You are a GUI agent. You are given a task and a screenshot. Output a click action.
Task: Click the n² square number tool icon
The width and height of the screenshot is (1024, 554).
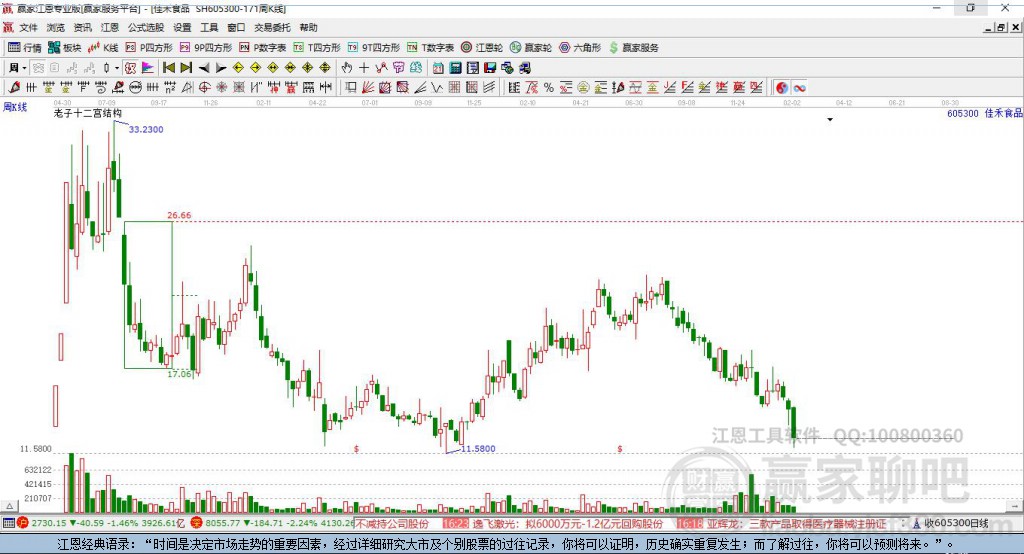170,88
